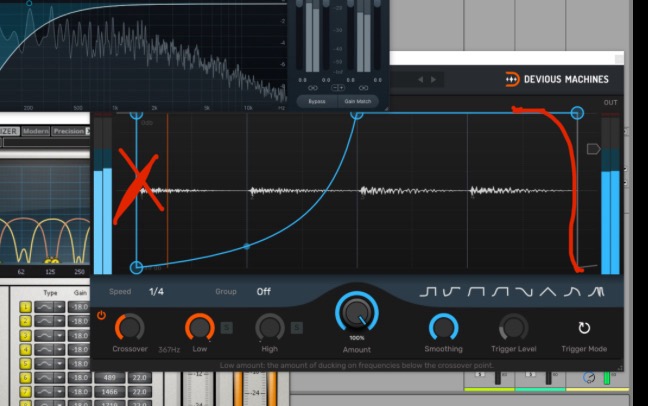Screen dimensions: 648x406
Task: Select the falling S-curve shape preset
Action: (524, 292)
